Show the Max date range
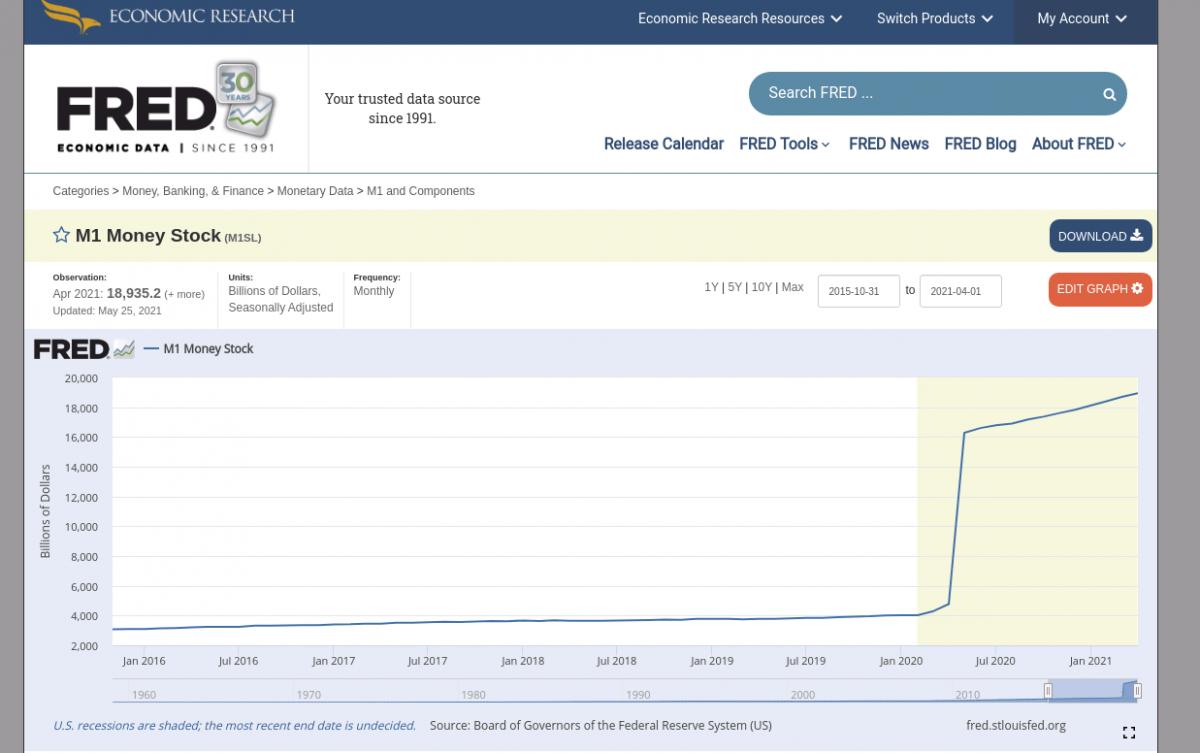This screenshot has width=1200, height=753. (x=792, y=287)
